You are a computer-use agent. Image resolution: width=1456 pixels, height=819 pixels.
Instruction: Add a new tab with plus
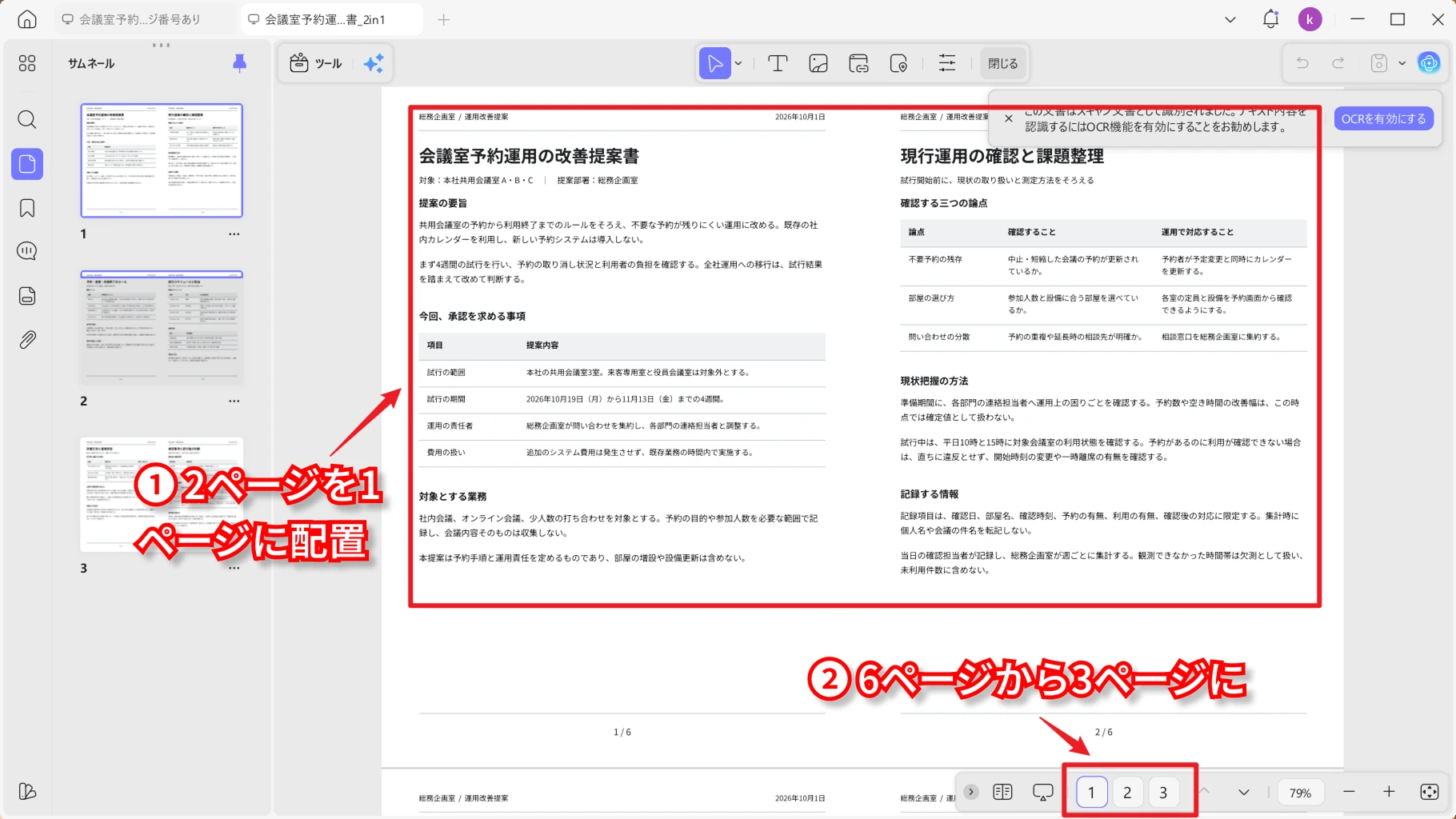point(443,19)
